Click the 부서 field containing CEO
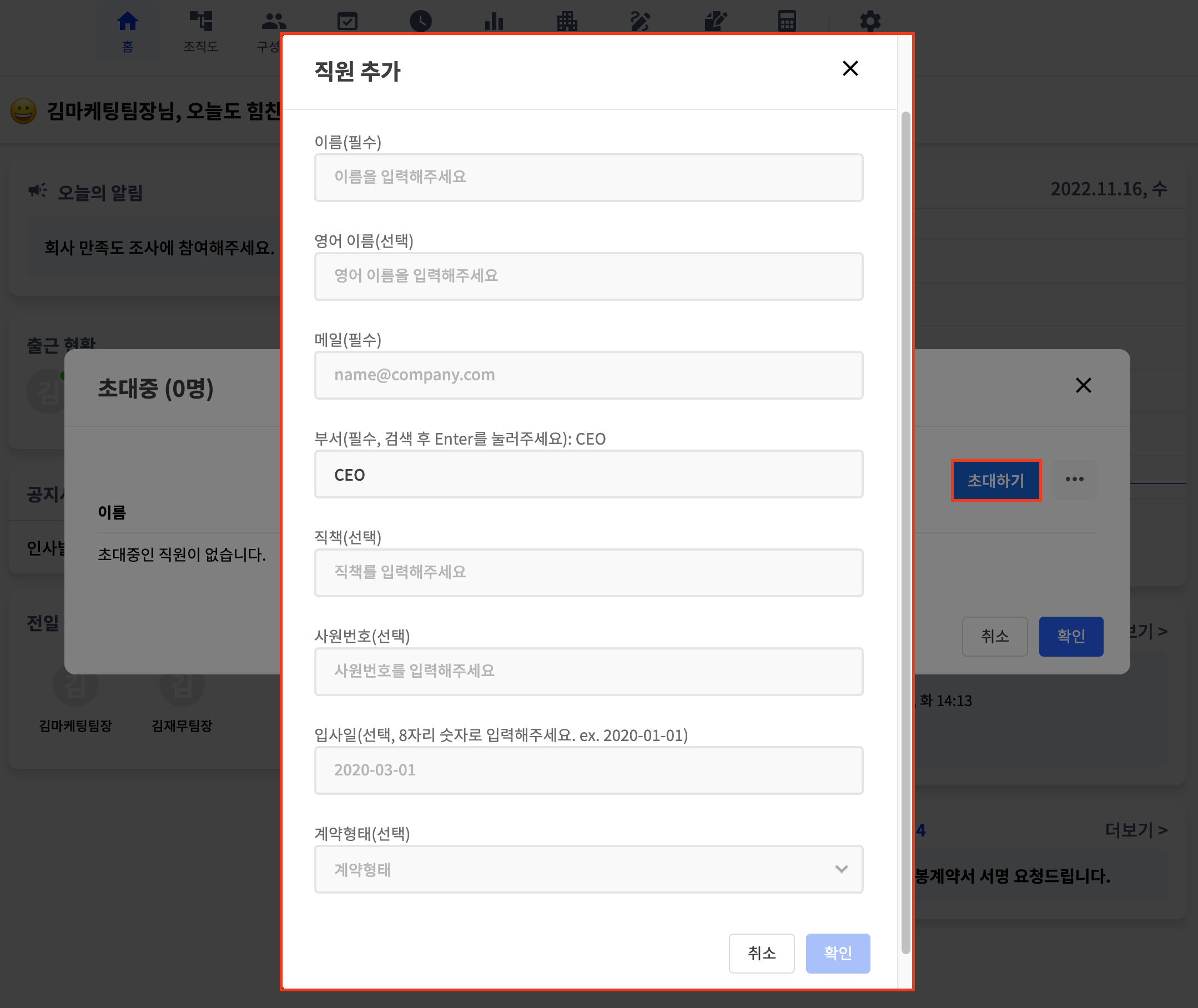This screenshot has width=1198, height=1008. pyautogui.click(x=588, y=474)
